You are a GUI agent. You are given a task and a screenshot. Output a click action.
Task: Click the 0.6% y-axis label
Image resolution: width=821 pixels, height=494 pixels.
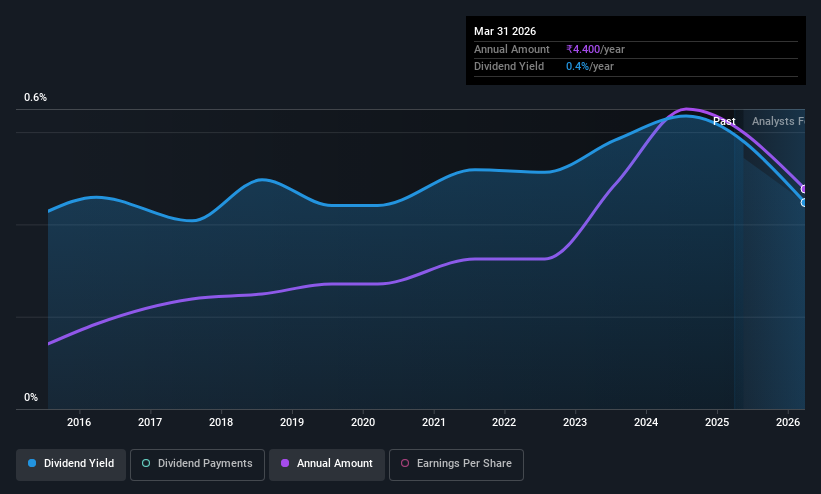[35, 97]
